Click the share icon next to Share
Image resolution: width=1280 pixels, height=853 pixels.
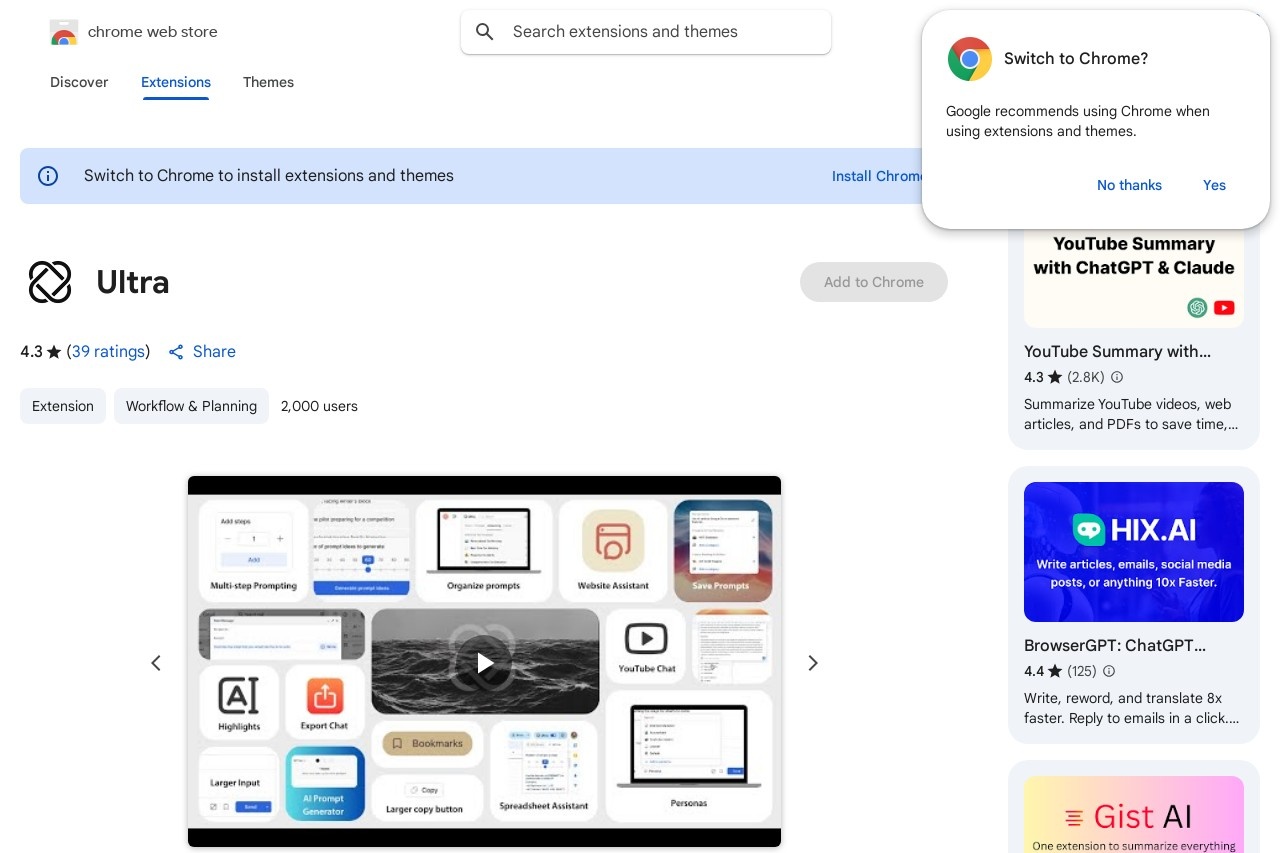click(x=176, y=352)
